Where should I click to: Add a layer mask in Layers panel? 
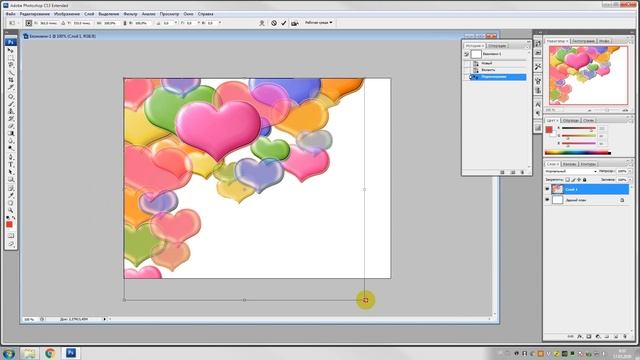click(x=589, y=336)
